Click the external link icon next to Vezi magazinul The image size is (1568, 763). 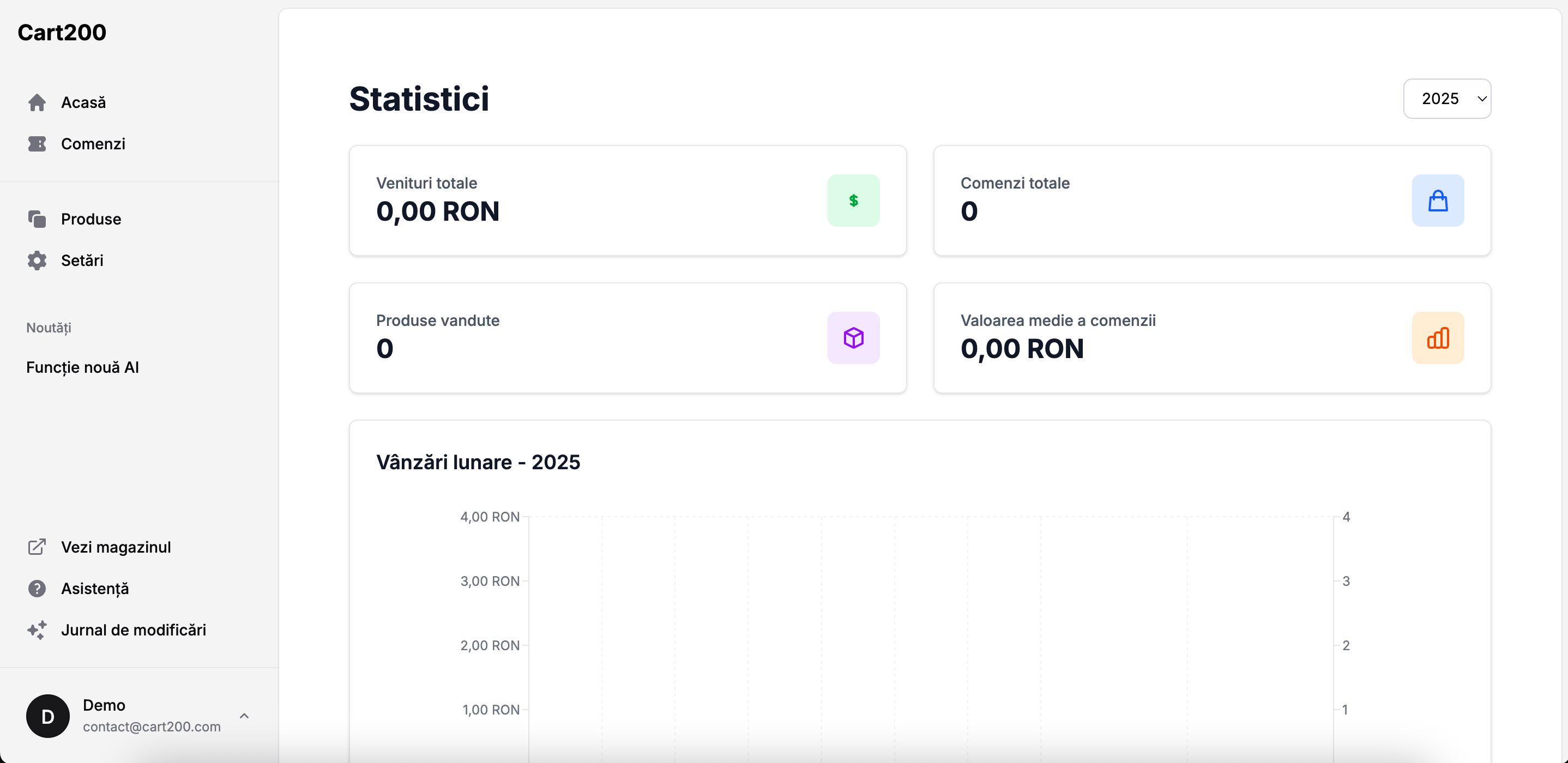click(37, 547)
